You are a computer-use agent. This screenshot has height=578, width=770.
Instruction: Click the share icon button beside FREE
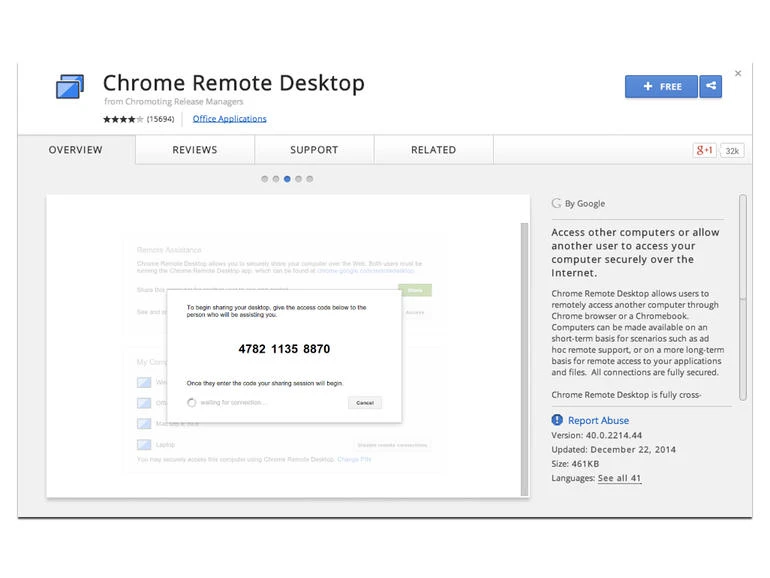[711, 87]
